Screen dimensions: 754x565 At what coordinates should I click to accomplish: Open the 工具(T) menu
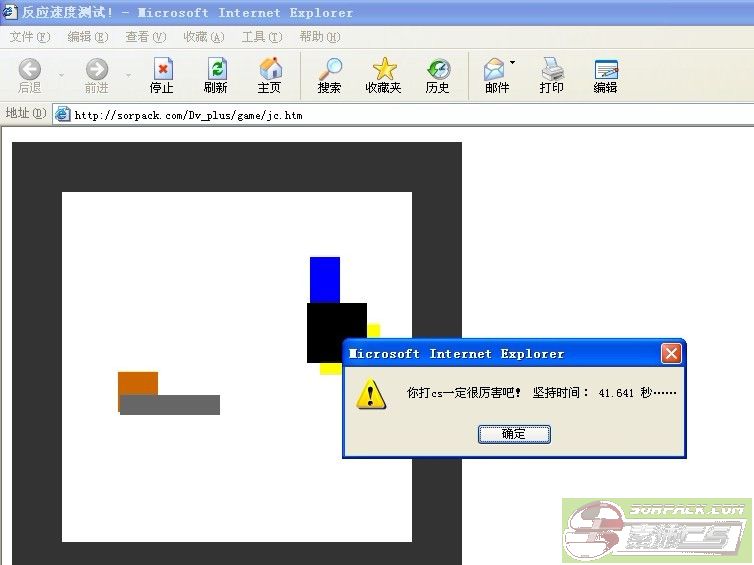(261, 37)
